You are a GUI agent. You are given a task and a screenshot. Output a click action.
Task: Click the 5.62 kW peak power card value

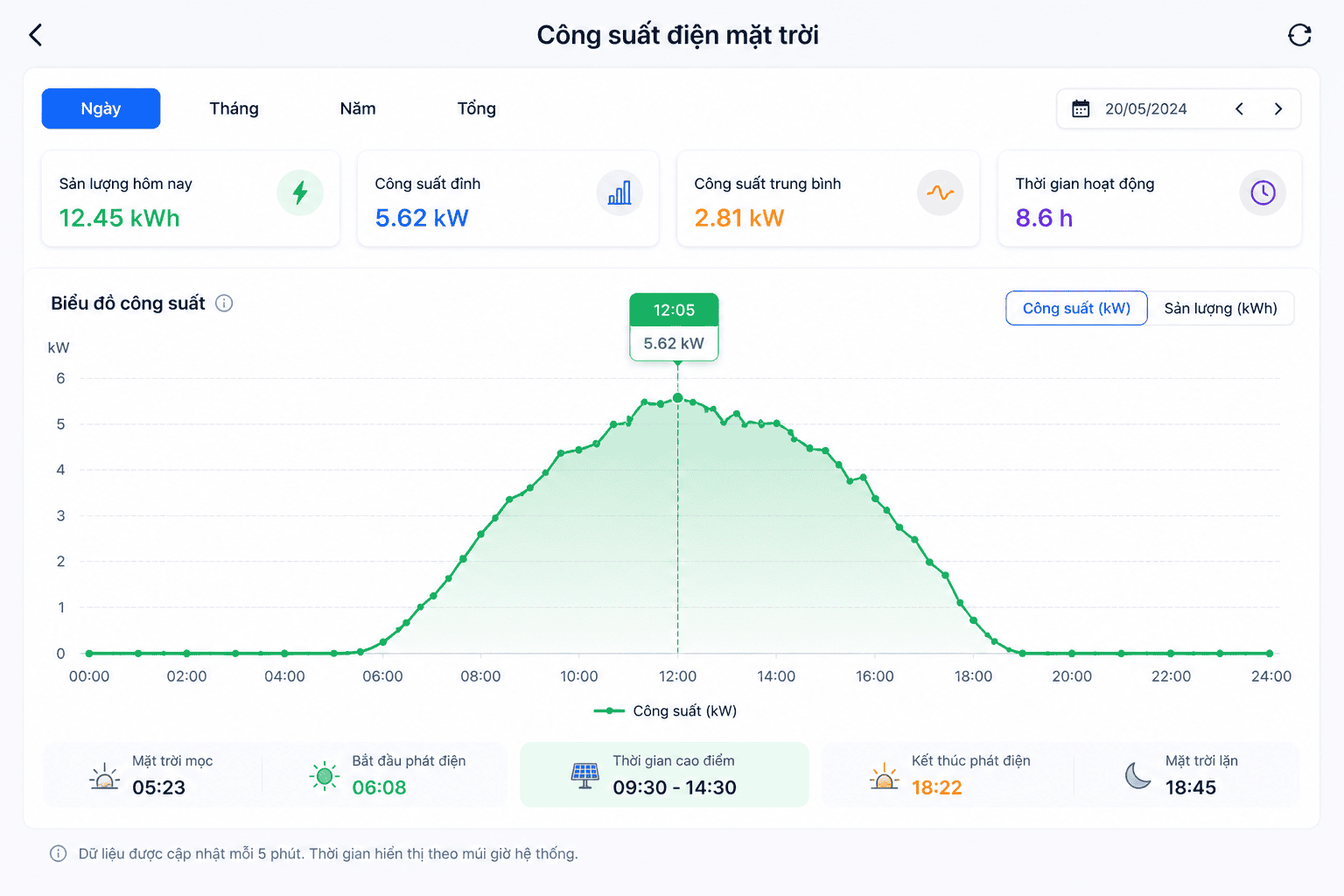click(422, 218)
